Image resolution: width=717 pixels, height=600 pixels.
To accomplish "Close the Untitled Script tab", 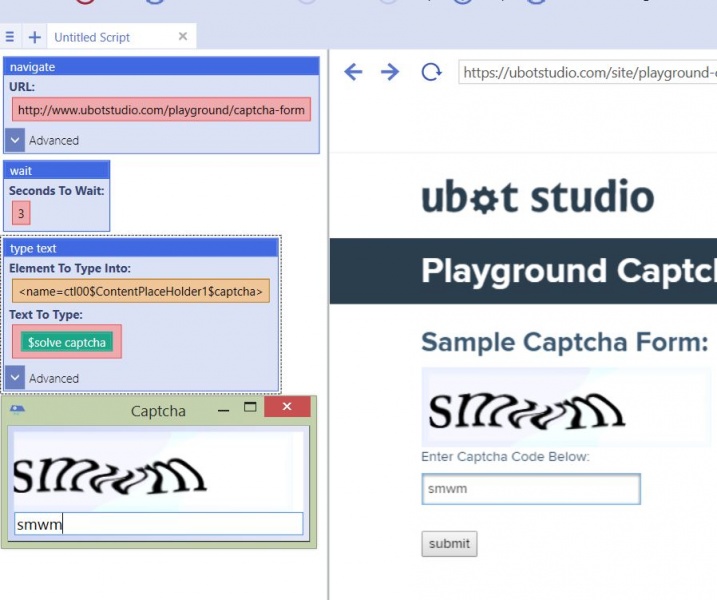I will pyautogui.click(x=183, y=36).
